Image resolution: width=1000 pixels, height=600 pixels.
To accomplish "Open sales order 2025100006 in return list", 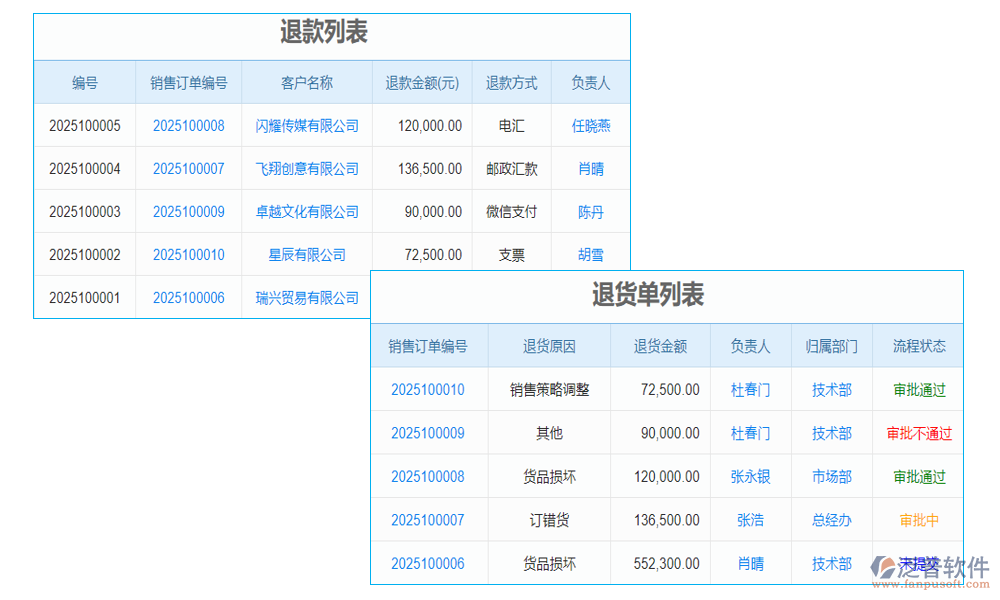I will [x=428, y=563].
